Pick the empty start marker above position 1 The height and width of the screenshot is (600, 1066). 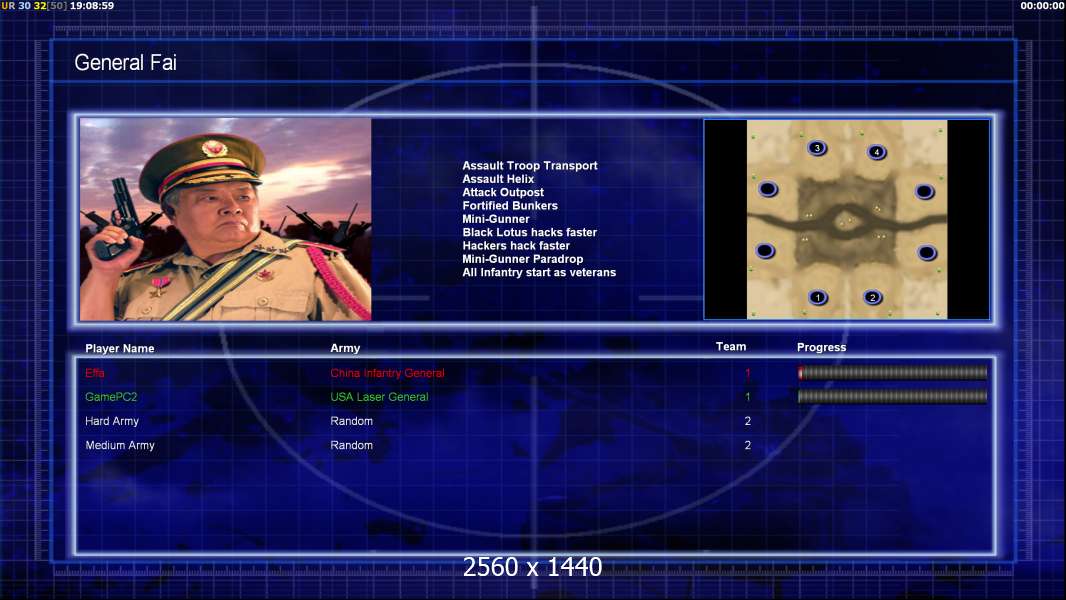[x=766, y=251]
